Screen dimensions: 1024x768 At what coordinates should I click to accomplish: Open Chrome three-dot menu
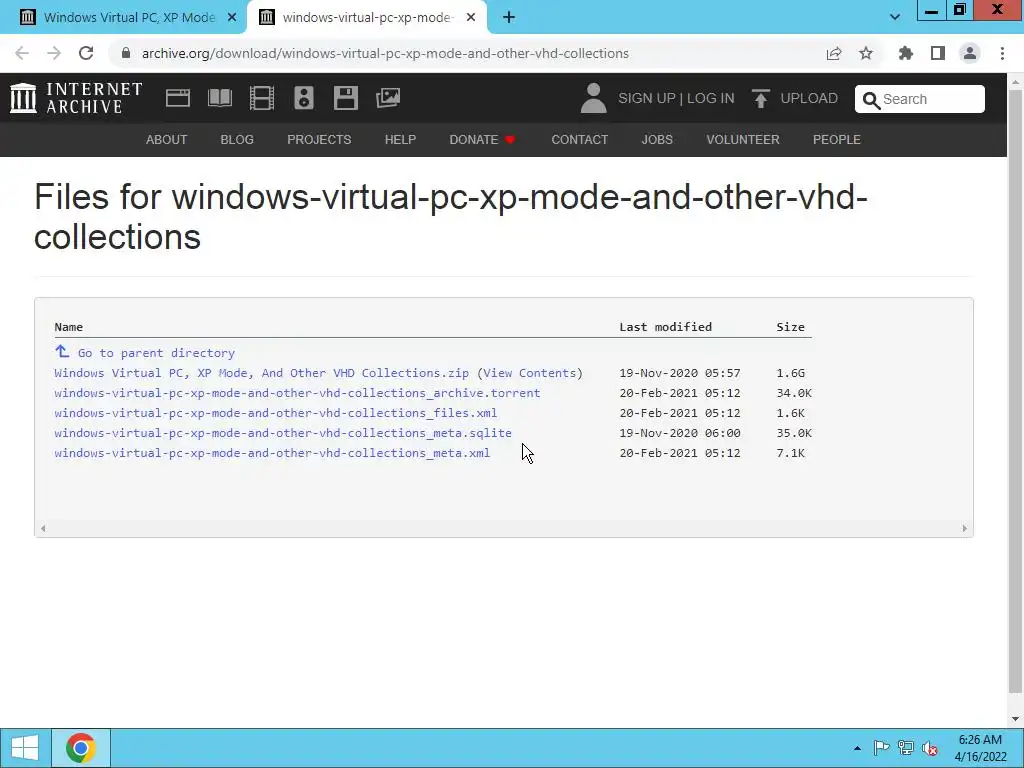(1002, 54)
